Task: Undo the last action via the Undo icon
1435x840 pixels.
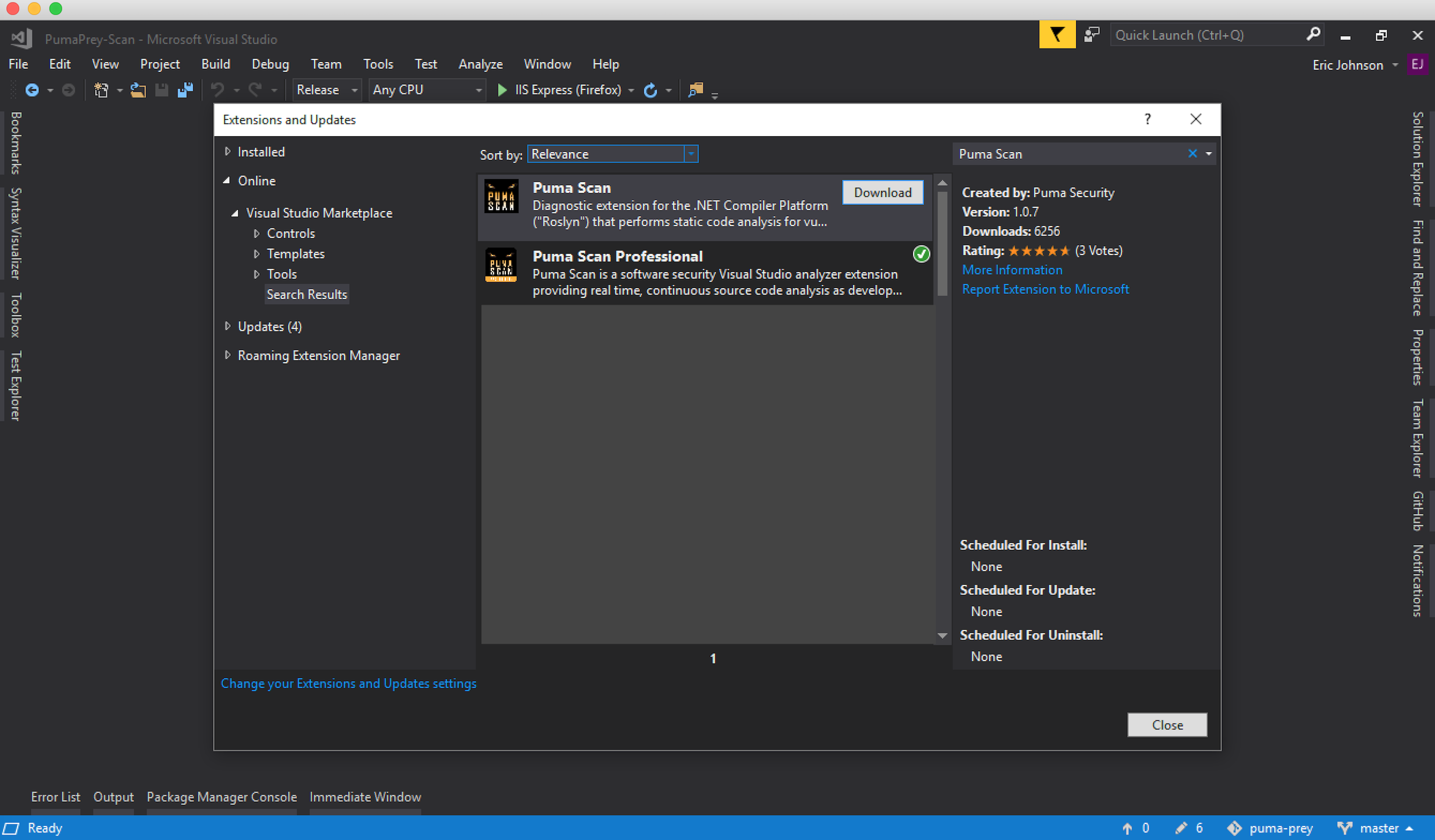Action: click(217, 90)
